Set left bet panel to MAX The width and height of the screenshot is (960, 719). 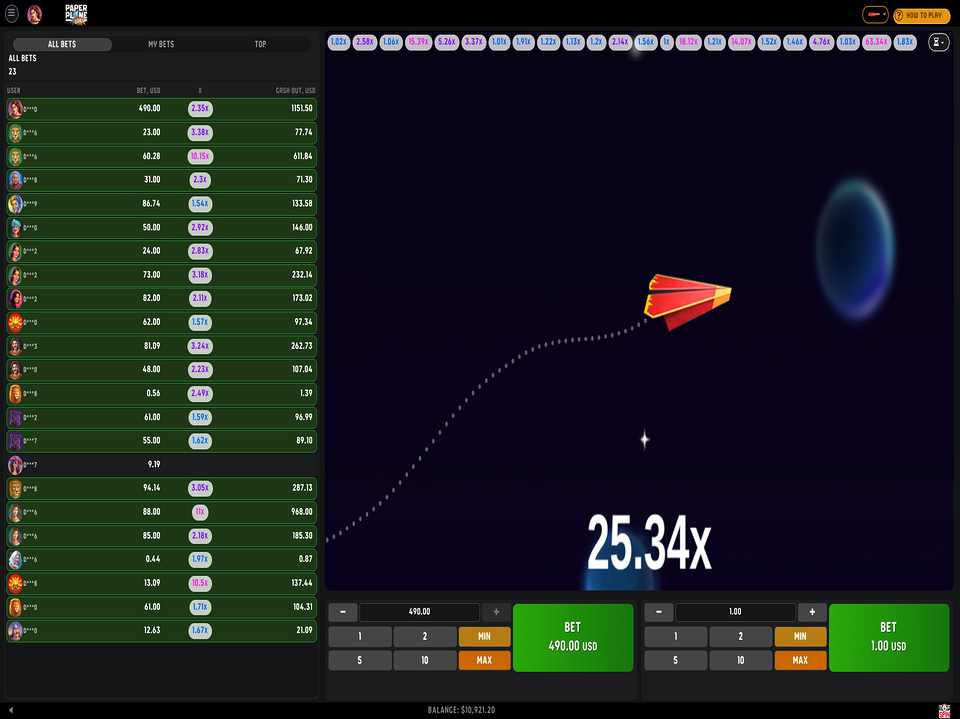click(484, 660)
